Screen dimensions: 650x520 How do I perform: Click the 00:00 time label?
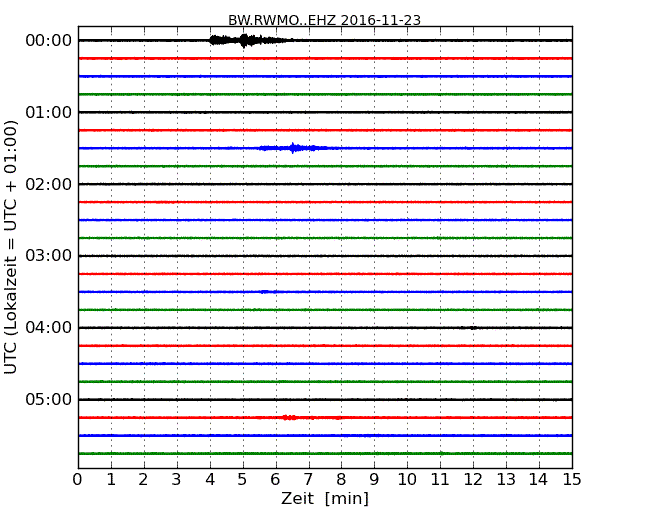pos(49,41)
